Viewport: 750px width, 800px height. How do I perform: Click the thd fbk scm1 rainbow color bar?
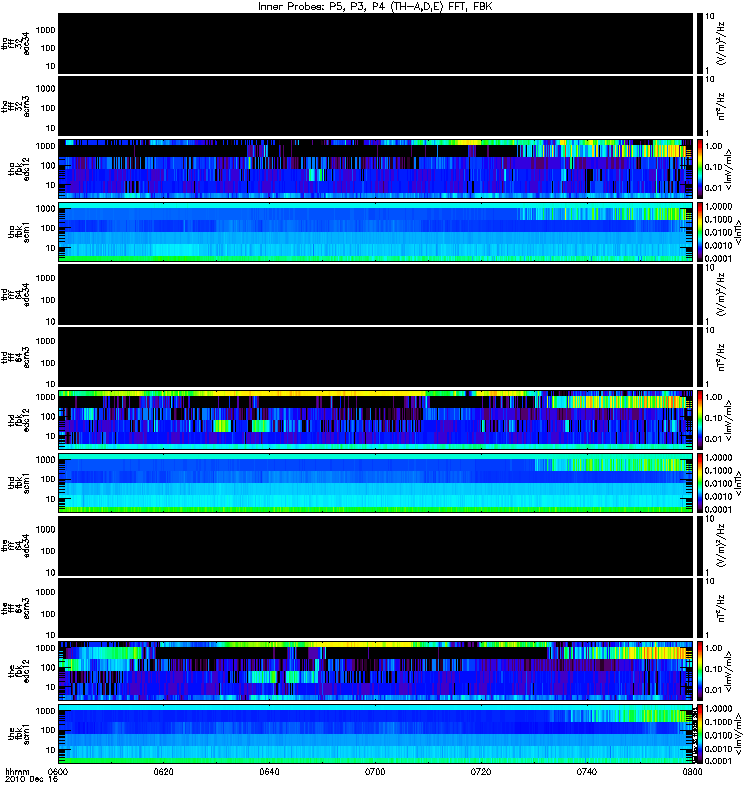pos(700,483)
